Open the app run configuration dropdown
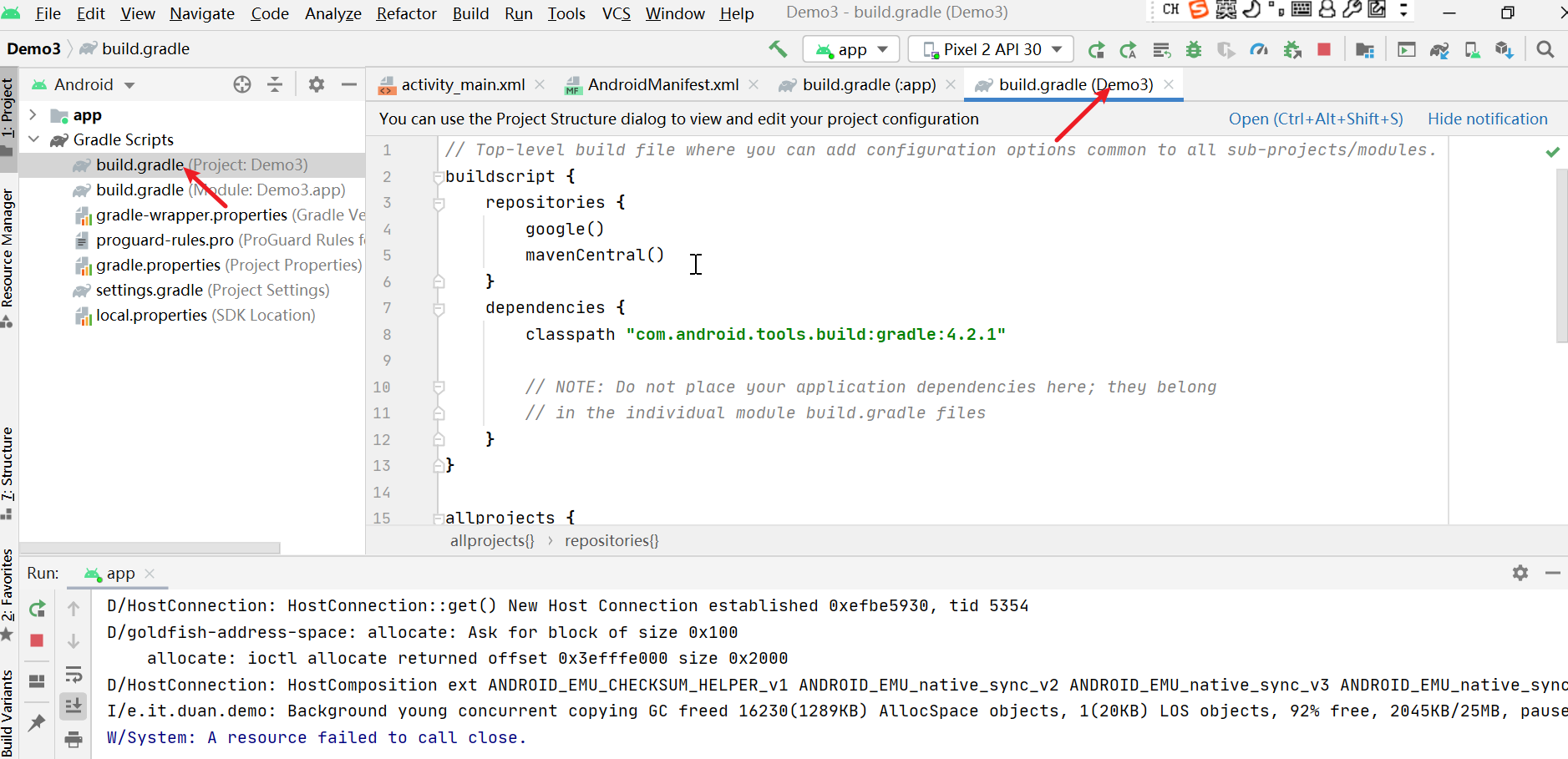Screen dimensions: 1568x759 click(851, 49)
